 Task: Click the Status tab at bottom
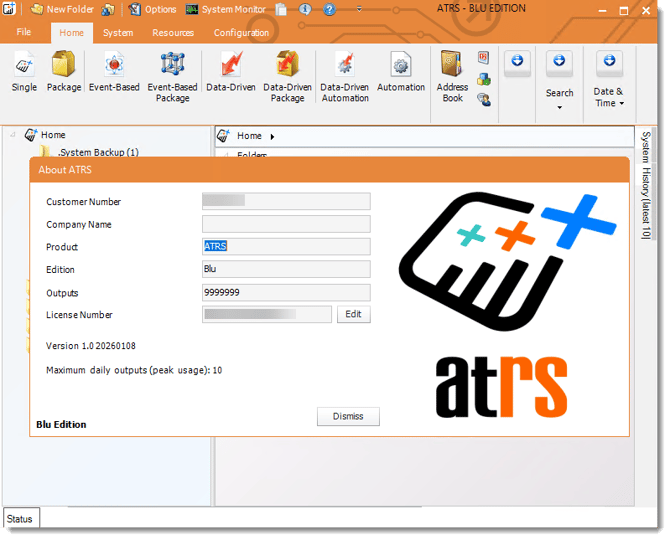click(x=21, y=519)
